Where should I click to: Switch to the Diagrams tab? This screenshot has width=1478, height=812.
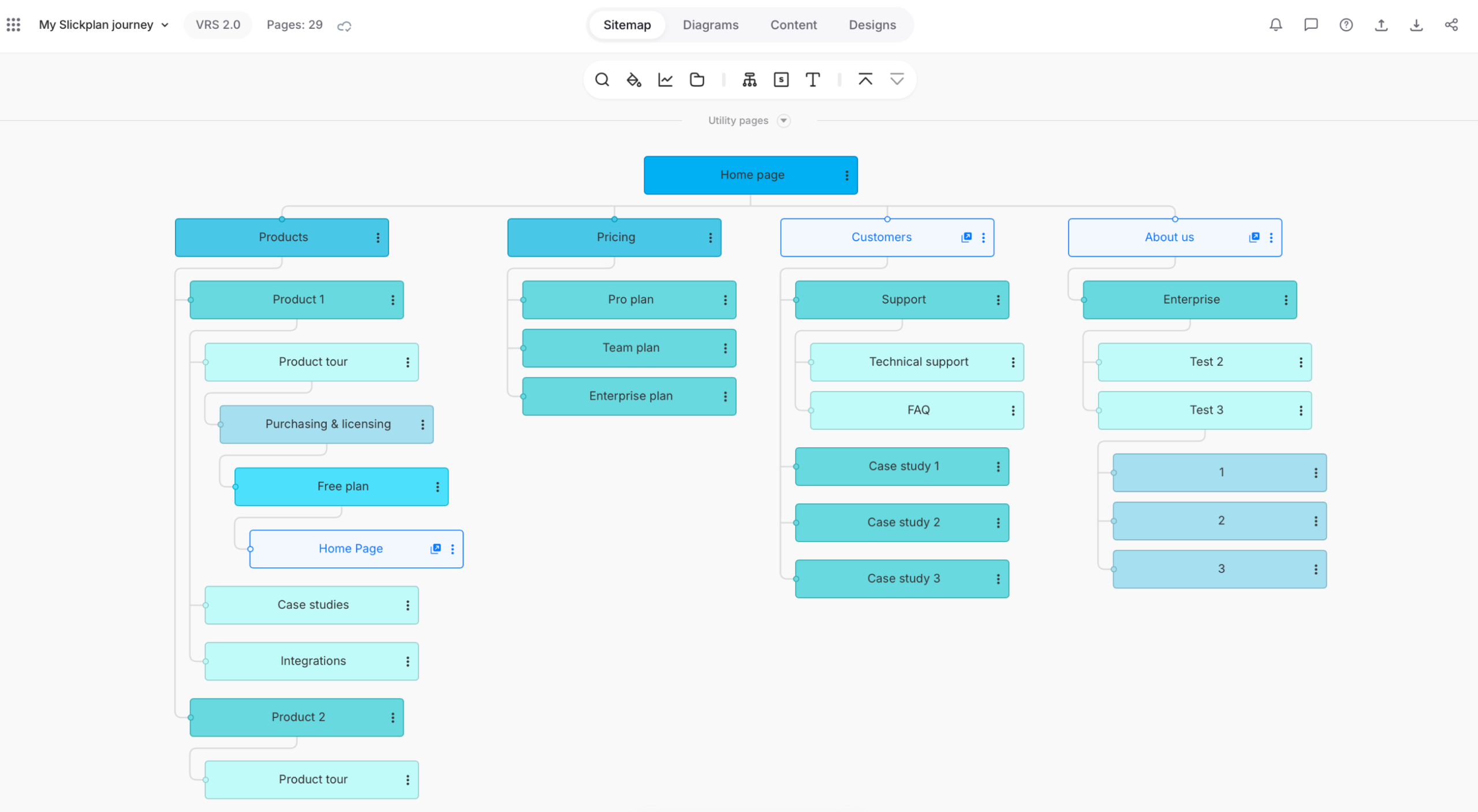coord(710,25)
